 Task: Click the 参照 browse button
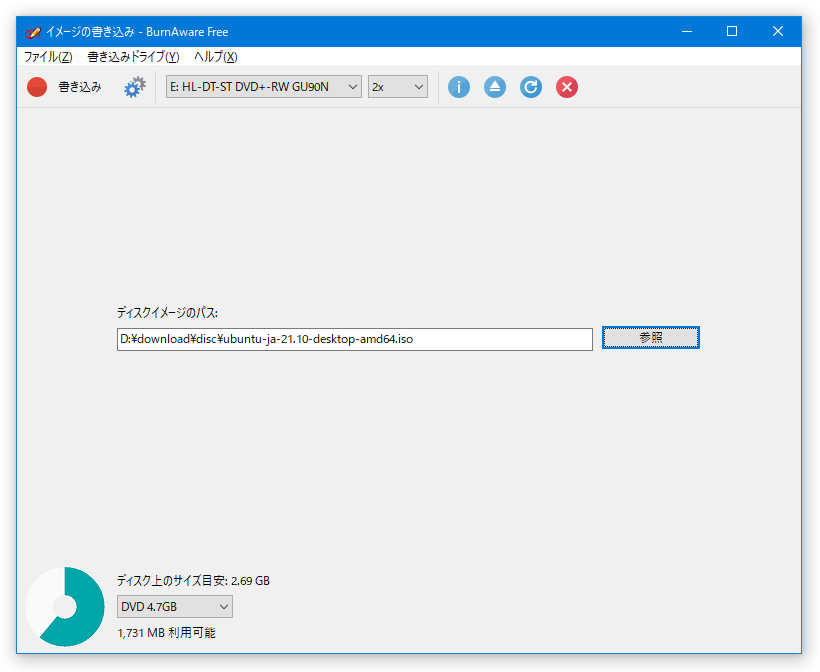pyautogui.click(x=651, y=338)
